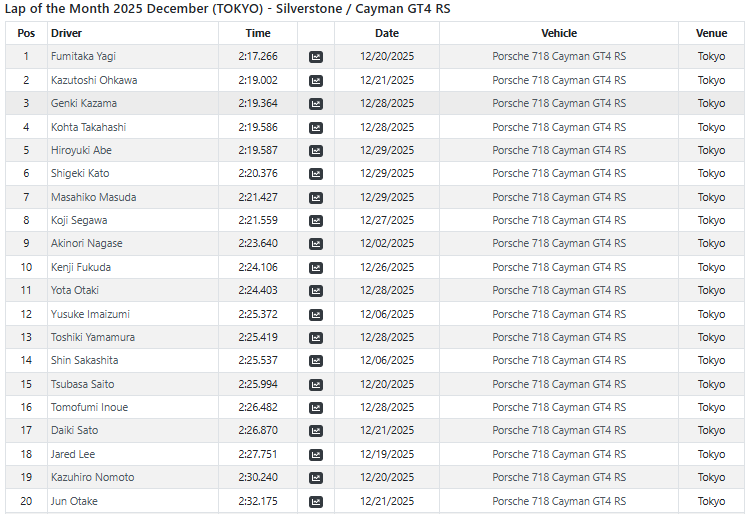Click the chart icon beside time 2:19.587

[316, 151]
